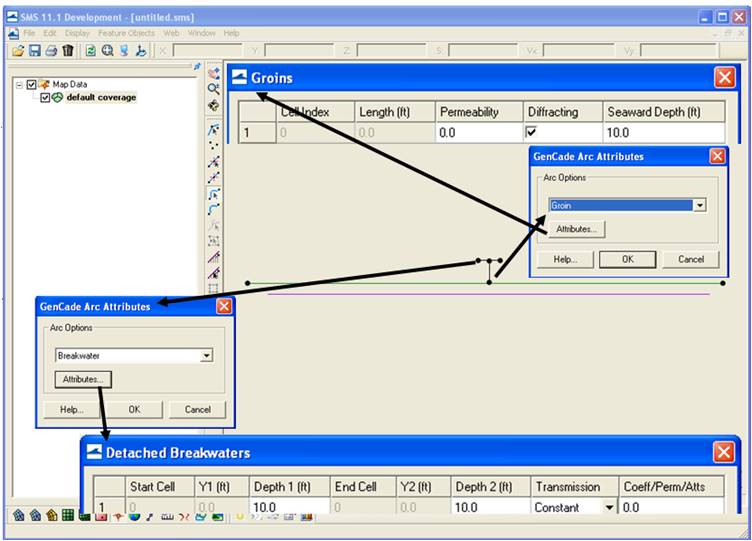Open the Feature Objects menu
752x541 pixels.
click(127, 33)
